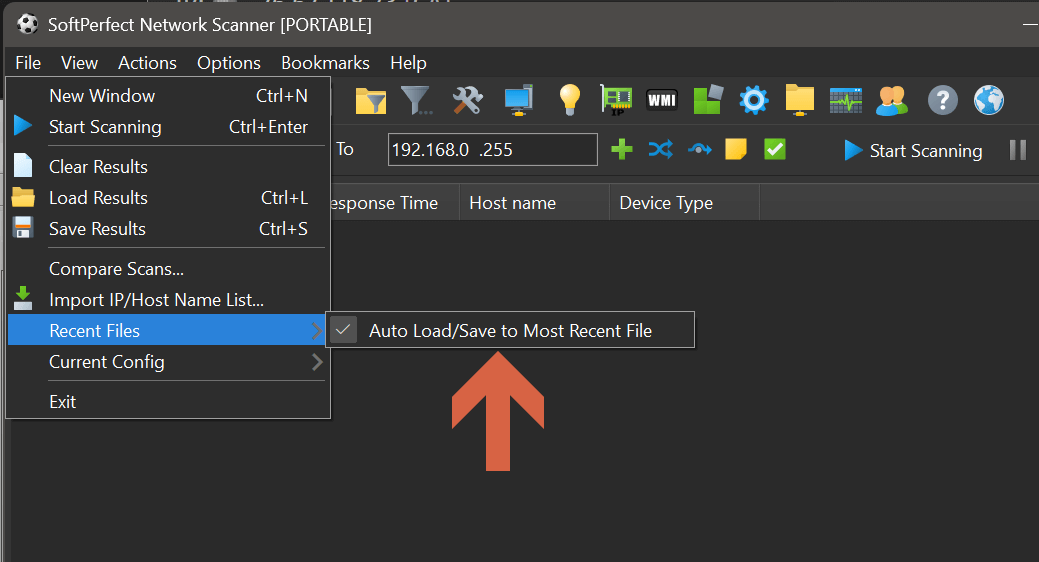Click the network card IP icon
Image resolution: width=1039 pixels, height=562 pixels.
(616, 100)
